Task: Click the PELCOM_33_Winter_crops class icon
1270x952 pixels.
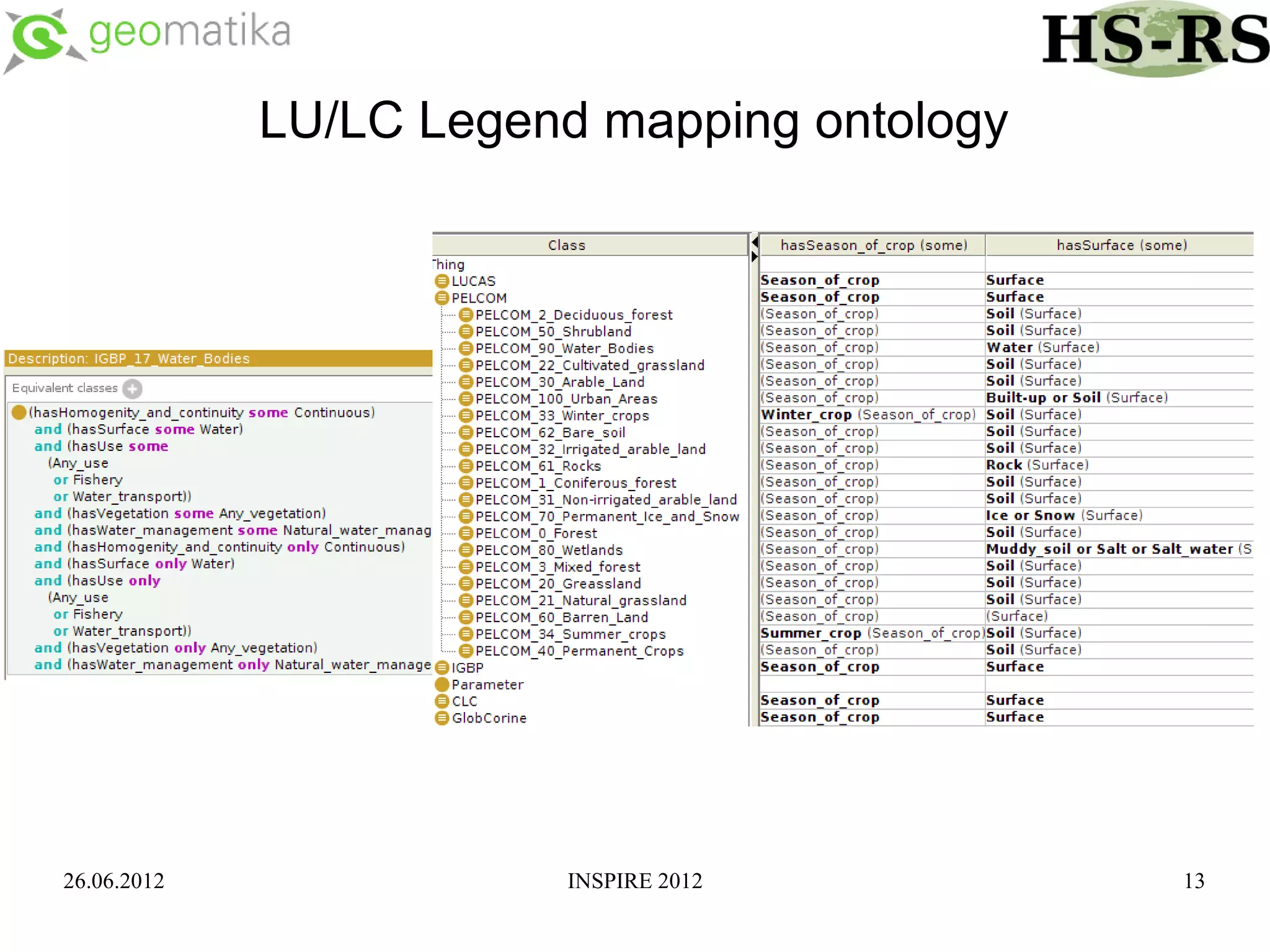Action: point(466,415)
